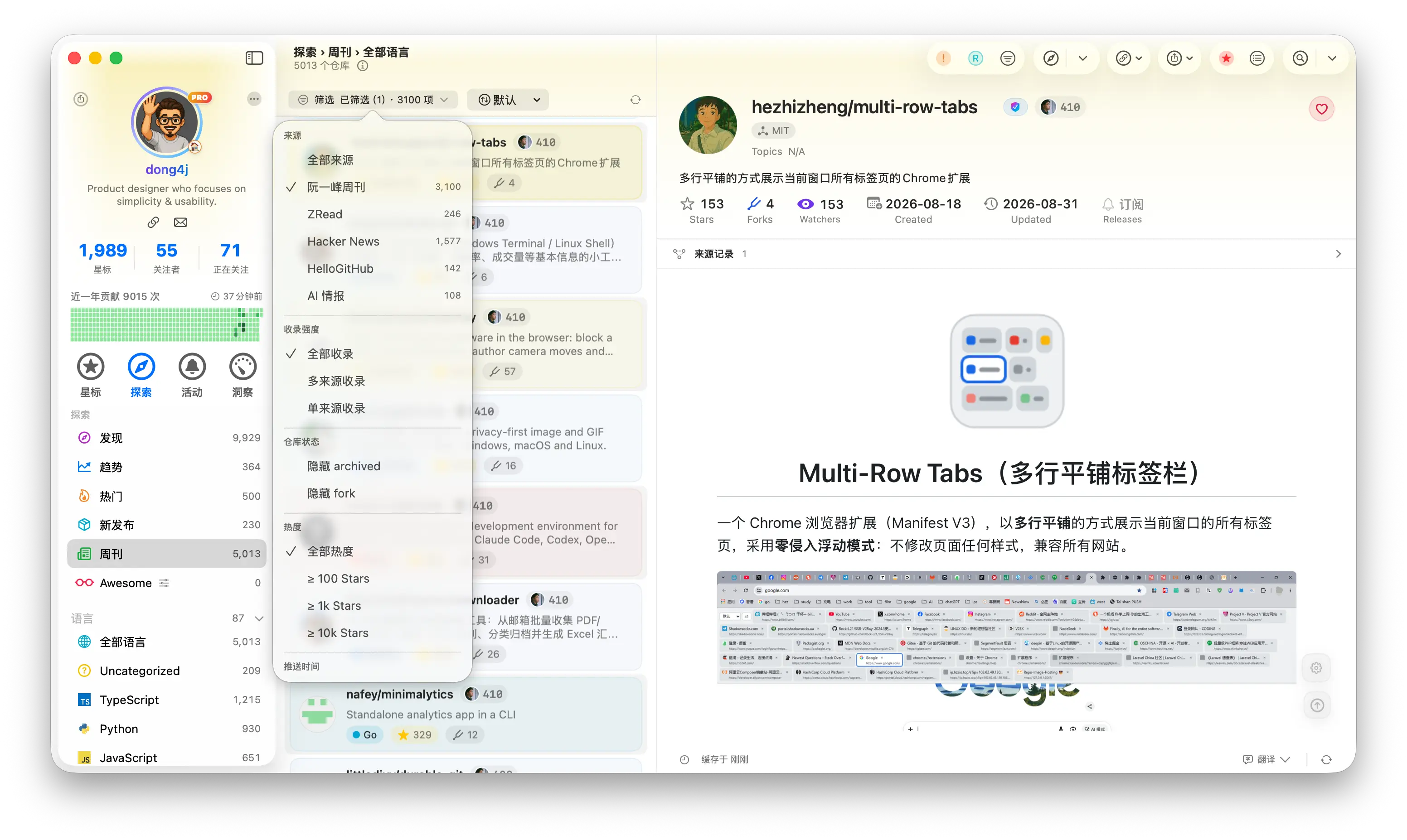Show info about the 5013 个仓库 count
The width and height of the screenshot is (1407, 840).
pos(363,66)
